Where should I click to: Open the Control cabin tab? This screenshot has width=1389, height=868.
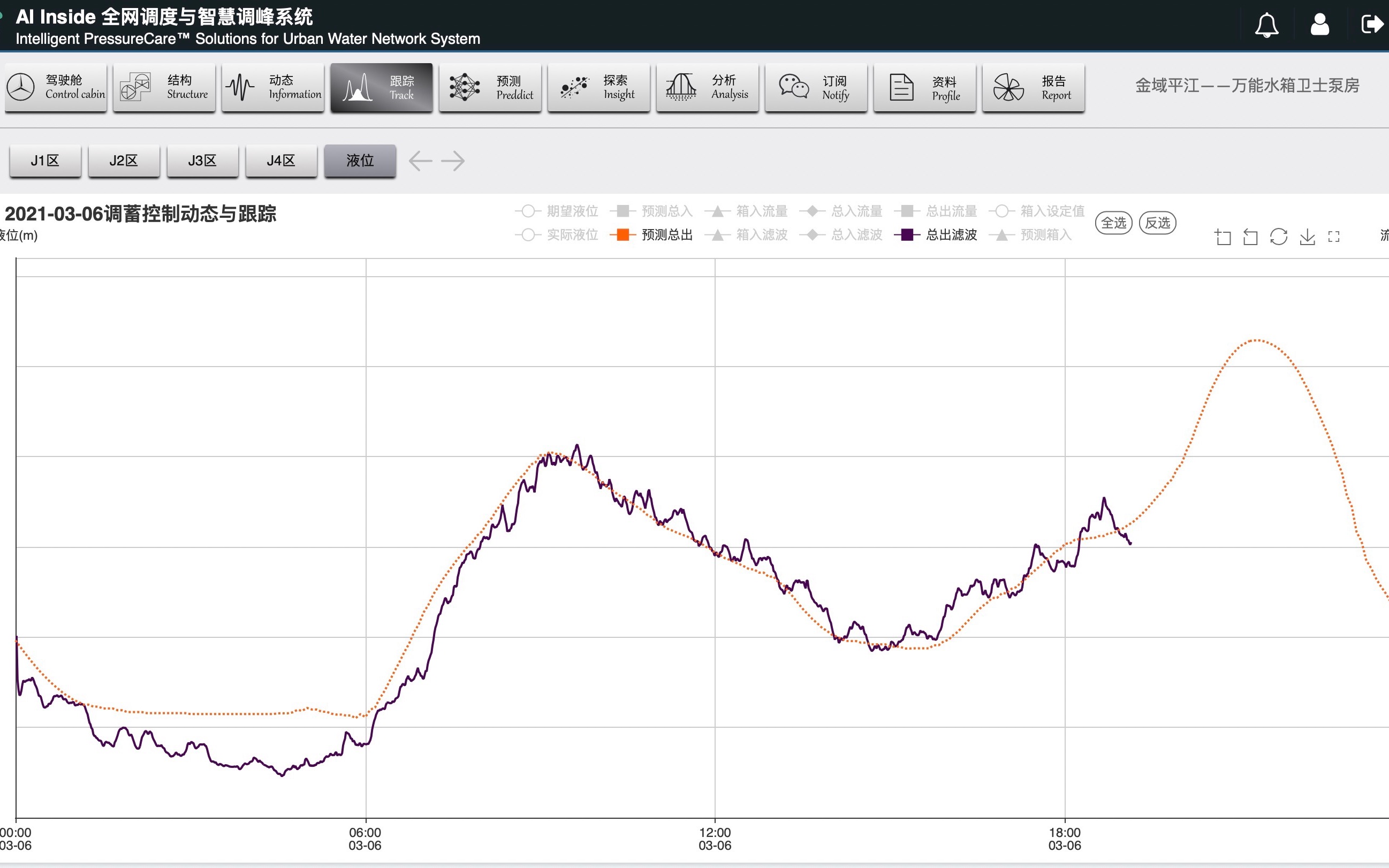point(56,87)
